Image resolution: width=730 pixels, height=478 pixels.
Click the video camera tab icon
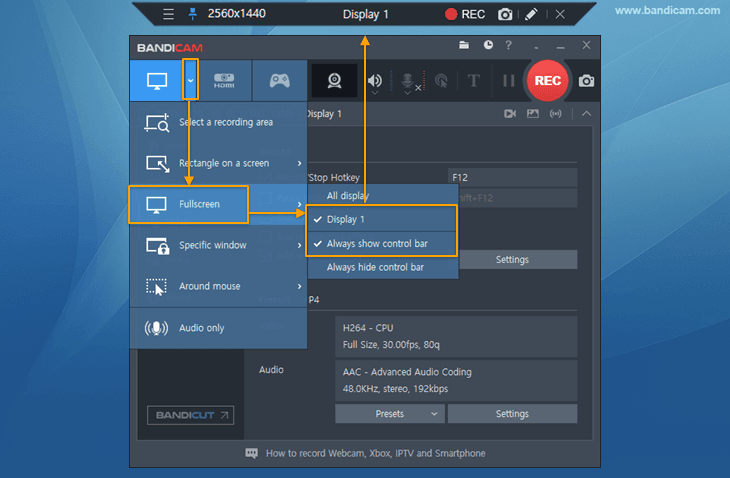click(510, 114)
